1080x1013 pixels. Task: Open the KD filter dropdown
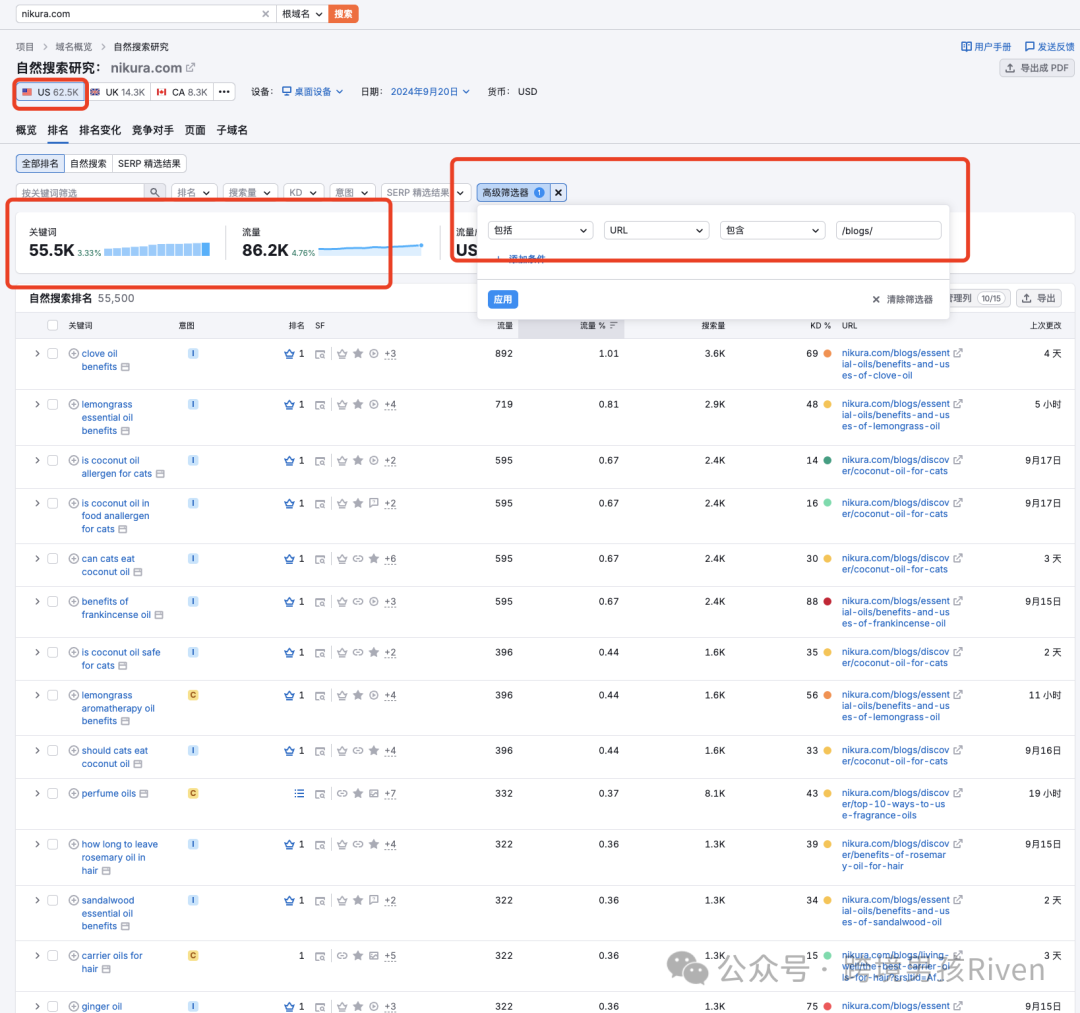coord(303,193)
